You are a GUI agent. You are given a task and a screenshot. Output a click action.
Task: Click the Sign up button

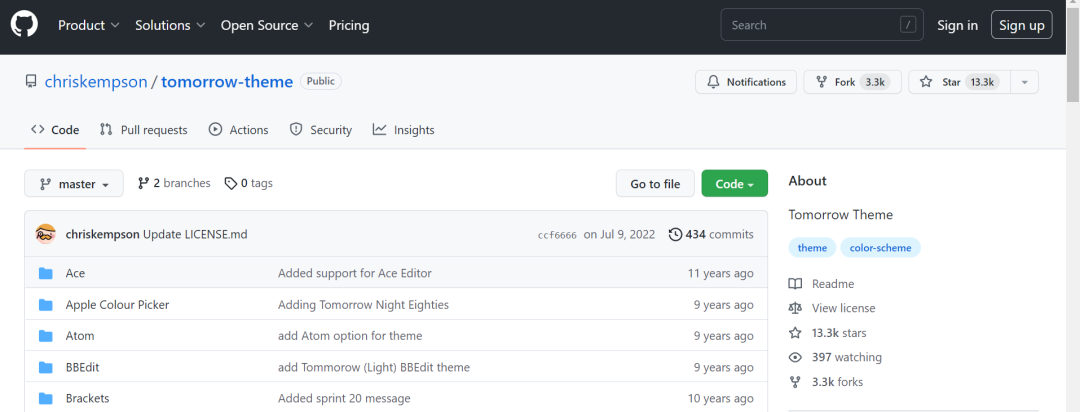1021,25
